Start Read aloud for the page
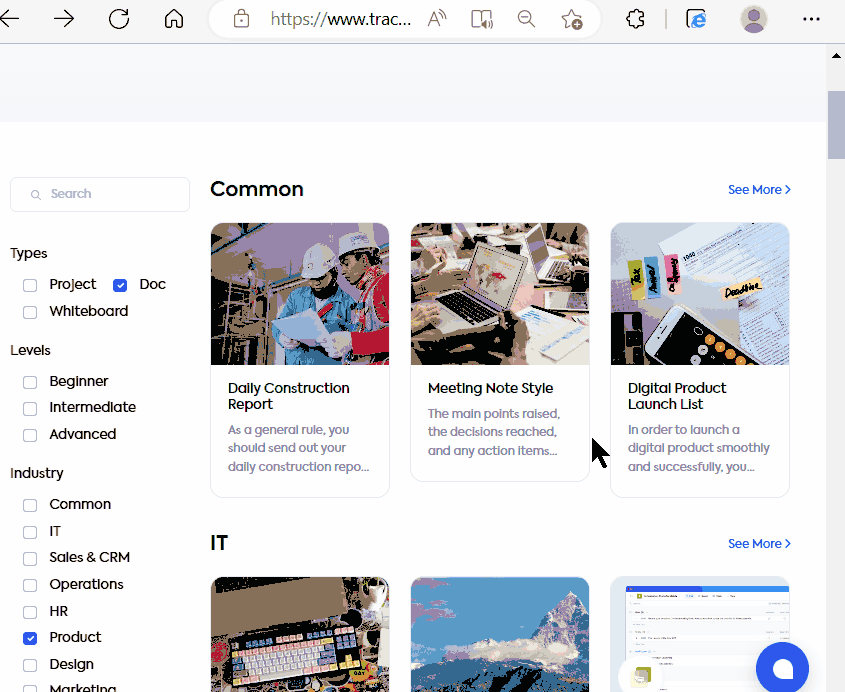Viewport: 845px width, 692px height. pos(436,19)
